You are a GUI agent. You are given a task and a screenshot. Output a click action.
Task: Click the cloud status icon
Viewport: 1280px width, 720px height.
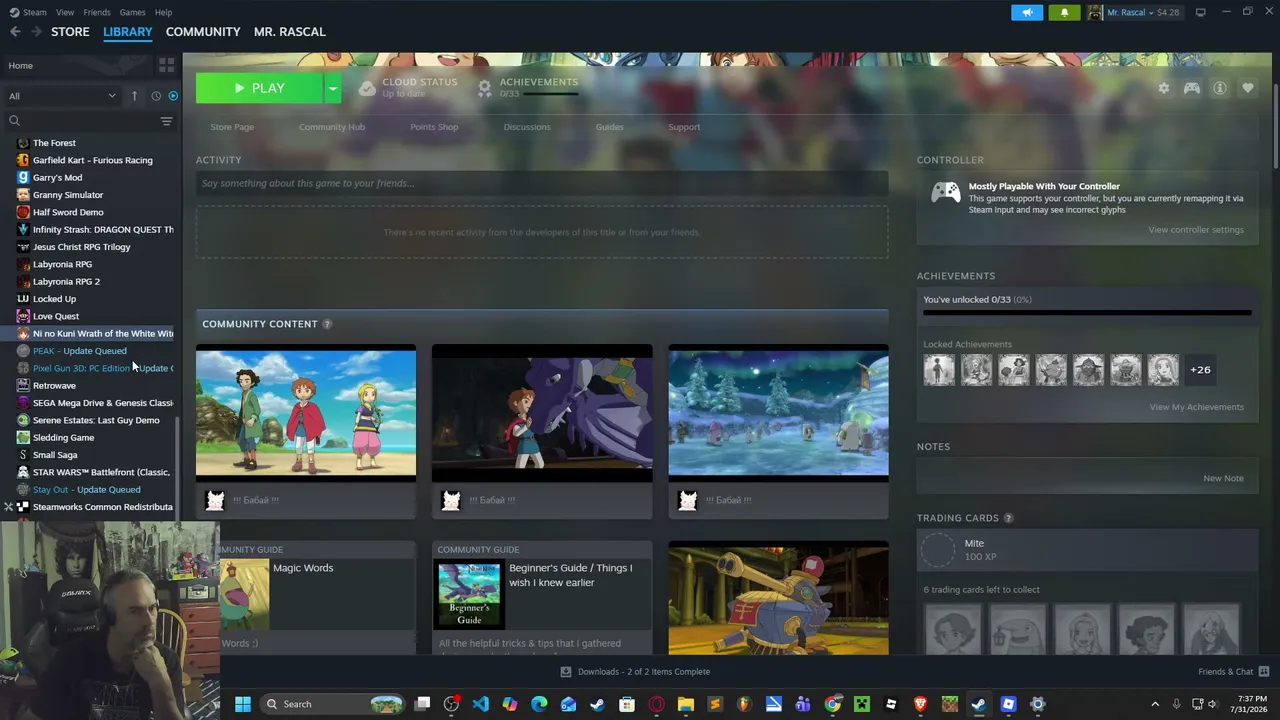coord(367,88)
